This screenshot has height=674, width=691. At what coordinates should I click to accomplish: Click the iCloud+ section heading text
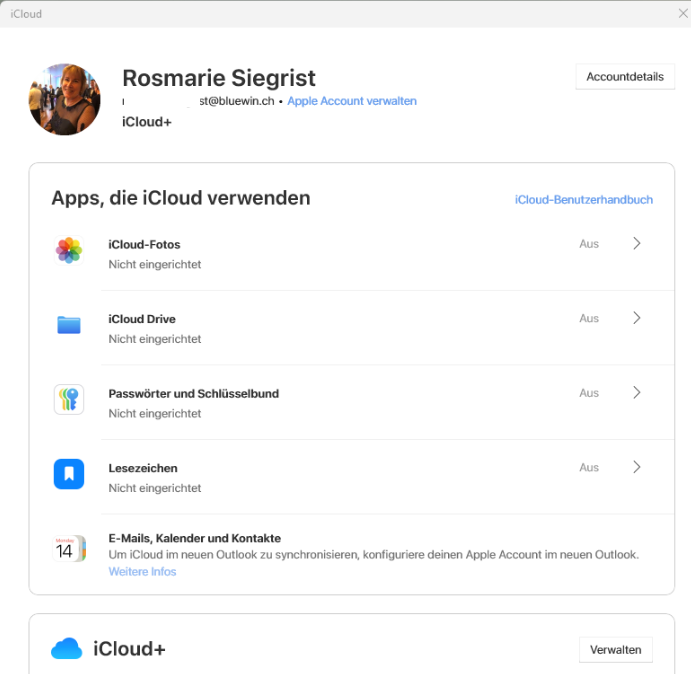129,649
